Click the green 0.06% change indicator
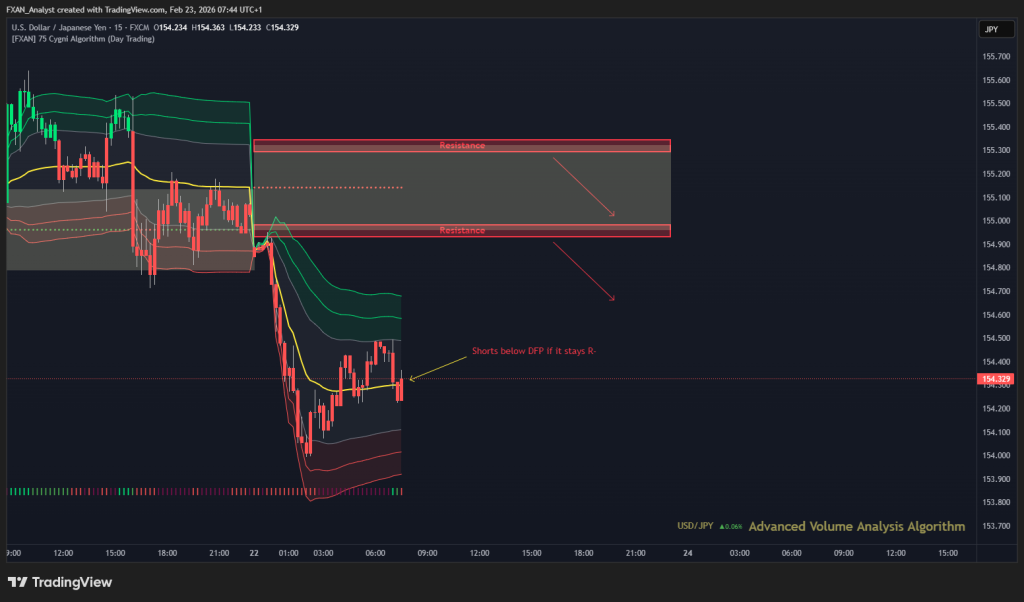Screen dimensions: 1024x602 pos(730,527)
